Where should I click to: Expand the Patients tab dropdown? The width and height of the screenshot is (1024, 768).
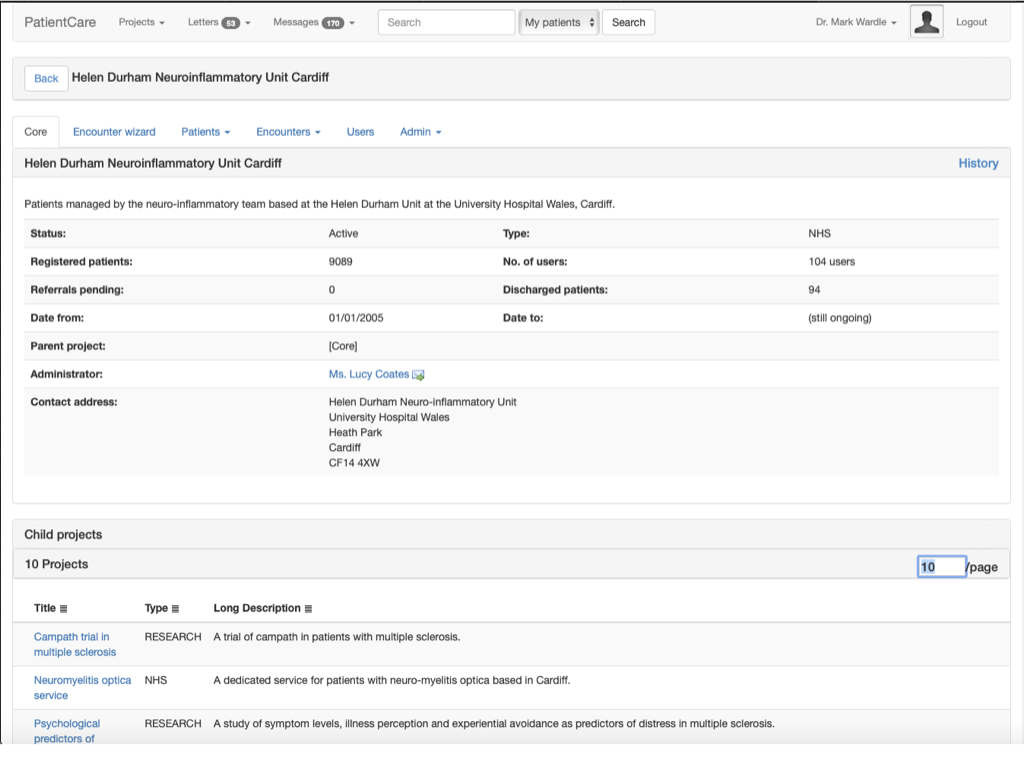point(205,132)
